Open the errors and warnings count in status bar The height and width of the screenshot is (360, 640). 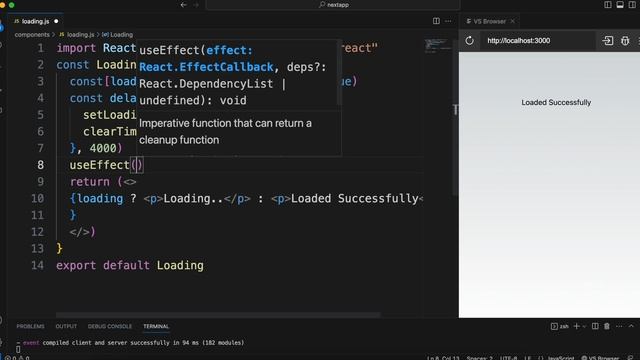tap(17, 358)
